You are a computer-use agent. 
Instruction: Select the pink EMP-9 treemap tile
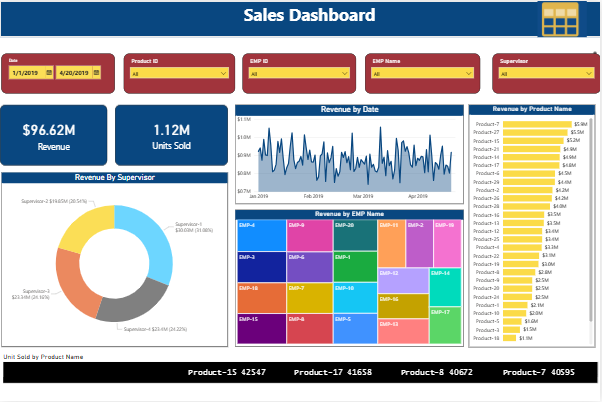[309, 235]
